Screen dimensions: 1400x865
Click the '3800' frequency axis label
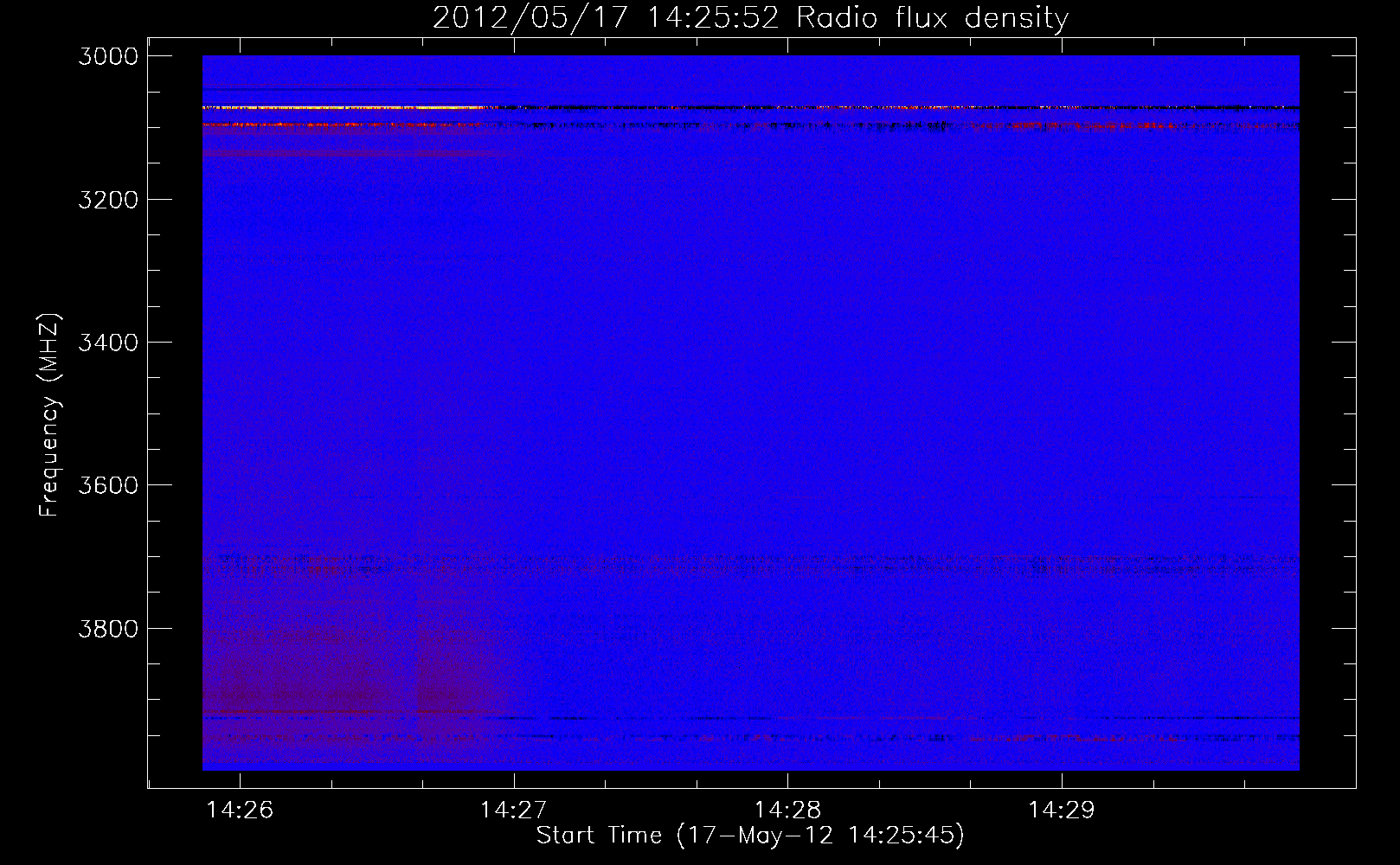[108, 628]
